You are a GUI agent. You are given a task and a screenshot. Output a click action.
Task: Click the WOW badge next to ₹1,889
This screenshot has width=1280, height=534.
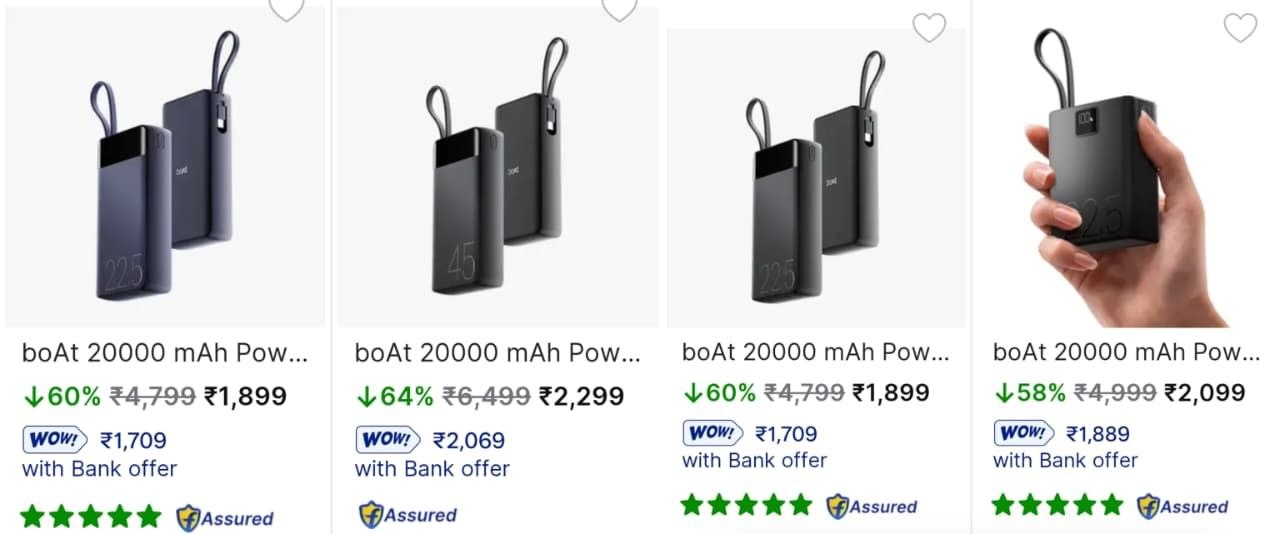tap(1024, 433)
